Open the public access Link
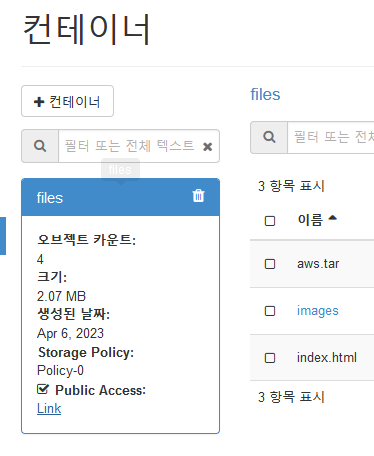374x456 pixels. pyautogui.click(x=49, y=408)
